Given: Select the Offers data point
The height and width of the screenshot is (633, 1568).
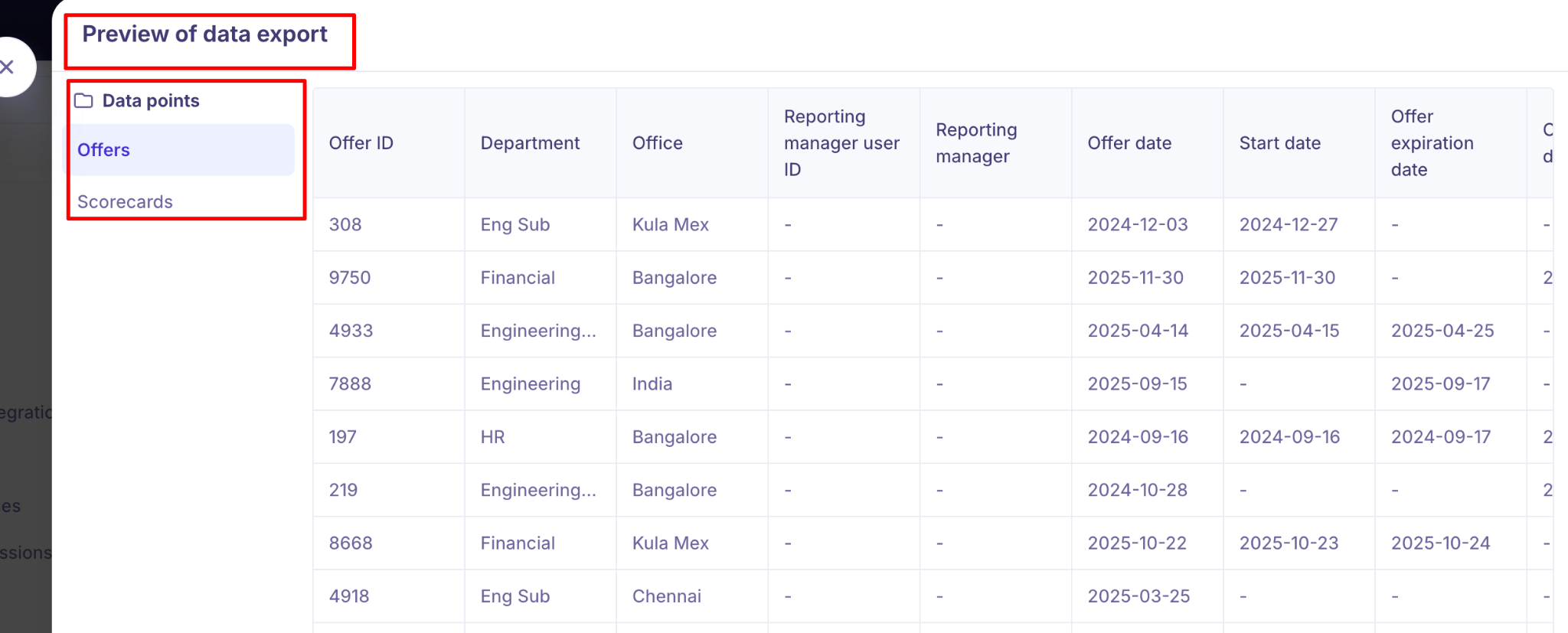Looking at the screenshot, I should (103, 150).
